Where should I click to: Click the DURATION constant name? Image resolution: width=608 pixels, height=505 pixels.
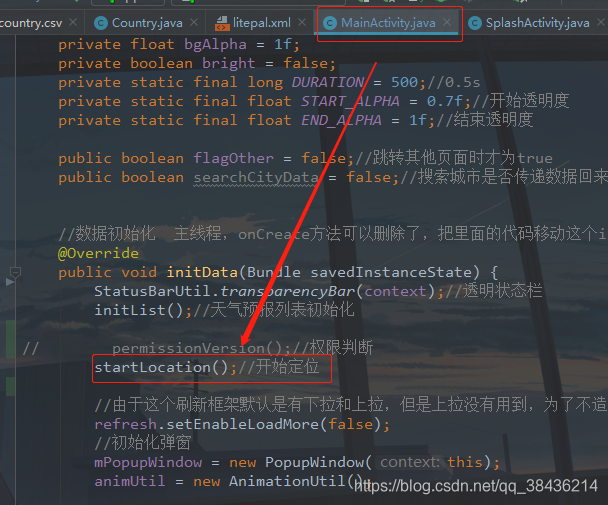327,82
